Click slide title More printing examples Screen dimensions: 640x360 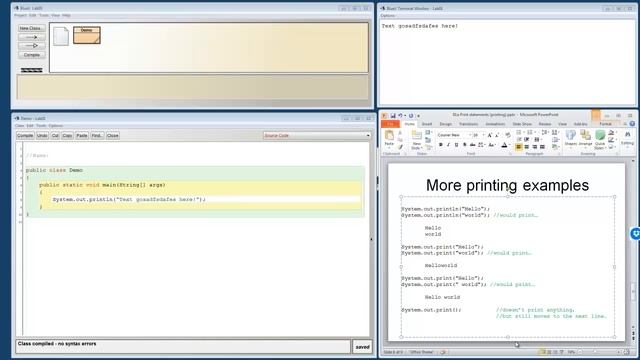pos(507,185)
